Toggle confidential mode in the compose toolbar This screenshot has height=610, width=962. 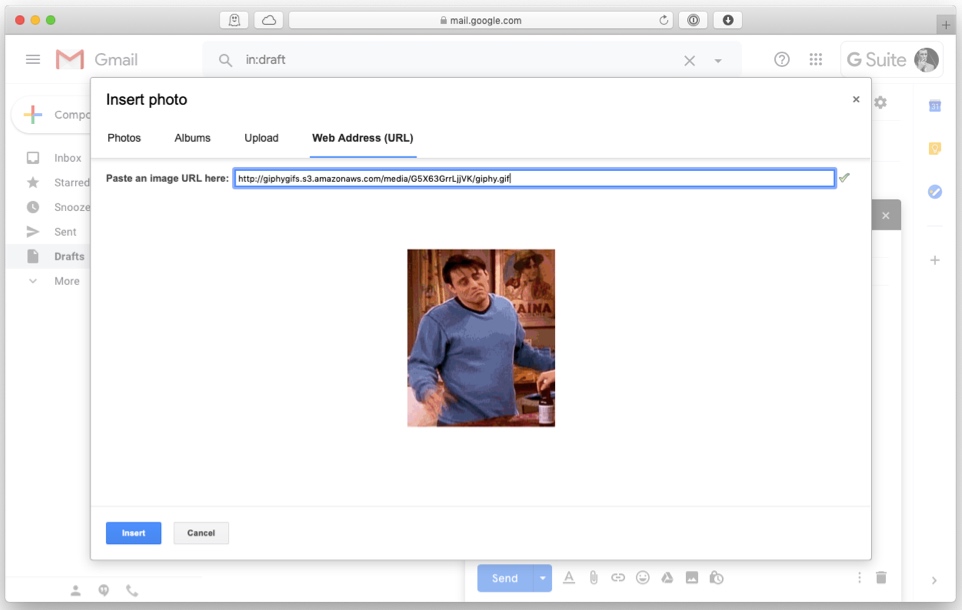(x=718, y=577)
